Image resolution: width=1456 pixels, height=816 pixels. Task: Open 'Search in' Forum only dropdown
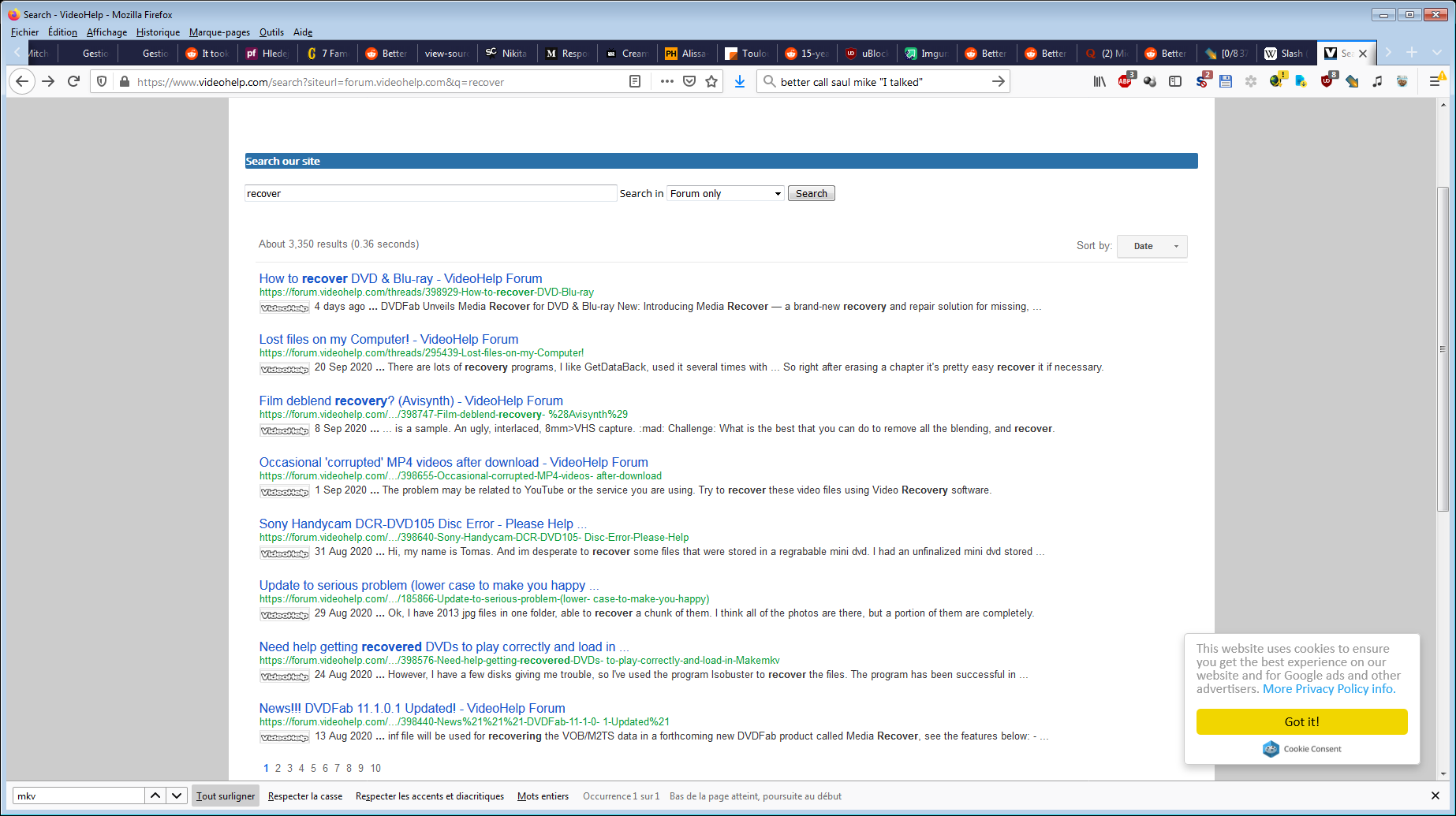[x=726, y=193]
